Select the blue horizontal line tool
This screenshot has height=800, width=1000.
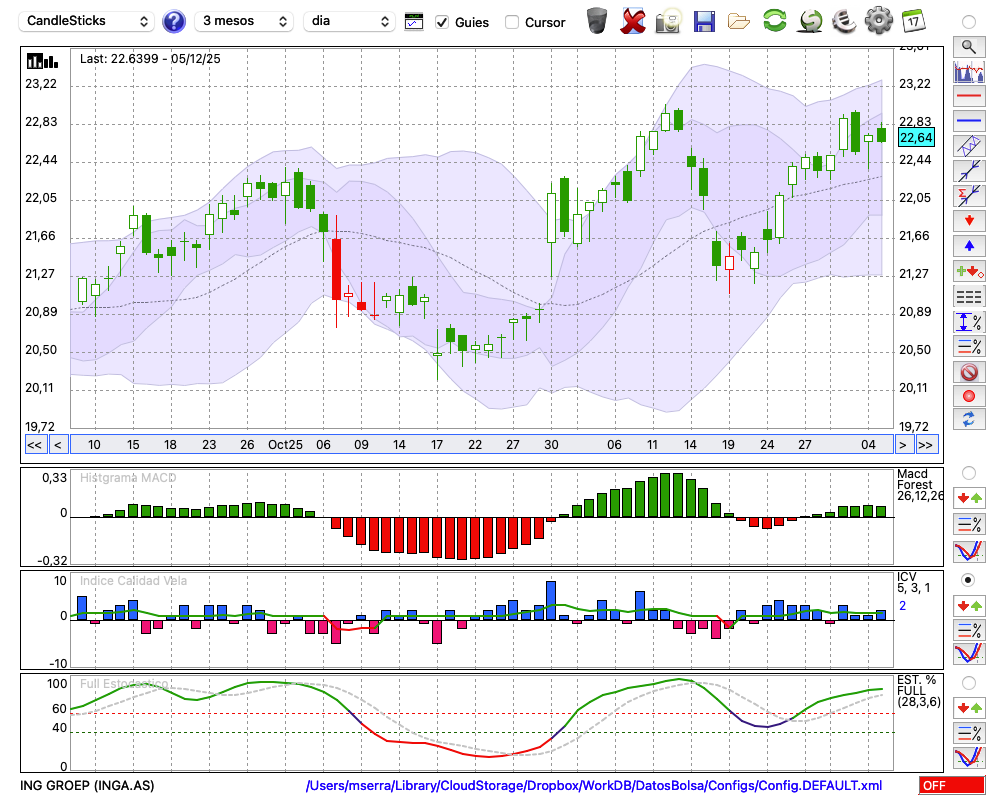(968, 121)
